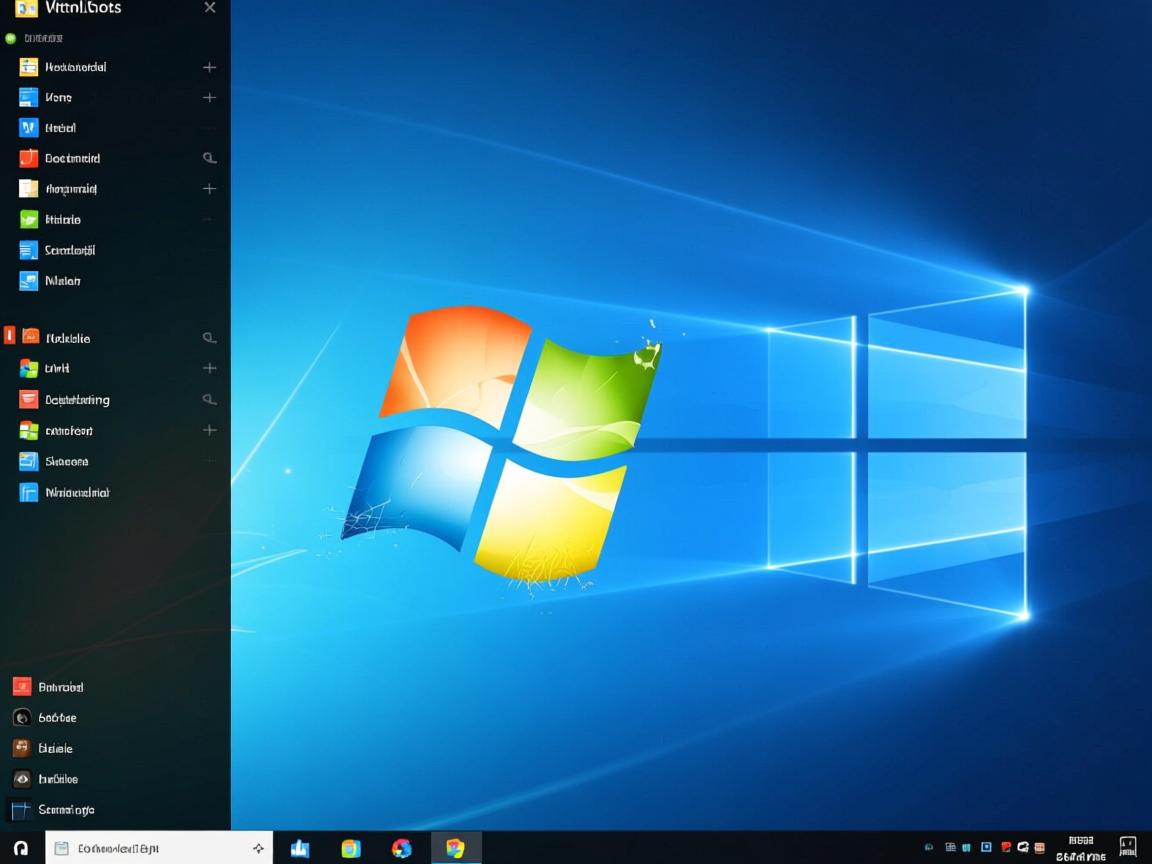Open the dark round app entry in bottom section
Image resolution: width=1152 pixels, height=864 pixels.
22,717
